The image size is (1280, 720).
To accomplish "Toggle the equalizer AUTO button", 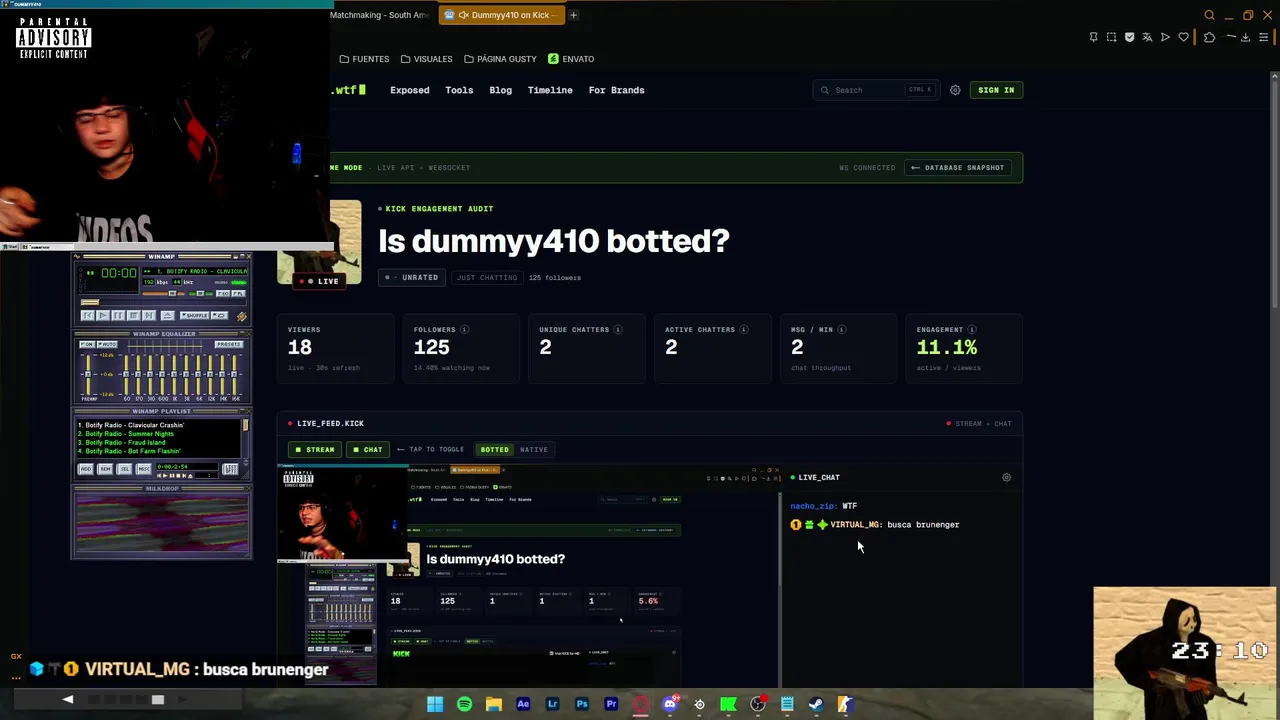I will tap(107, 344).
